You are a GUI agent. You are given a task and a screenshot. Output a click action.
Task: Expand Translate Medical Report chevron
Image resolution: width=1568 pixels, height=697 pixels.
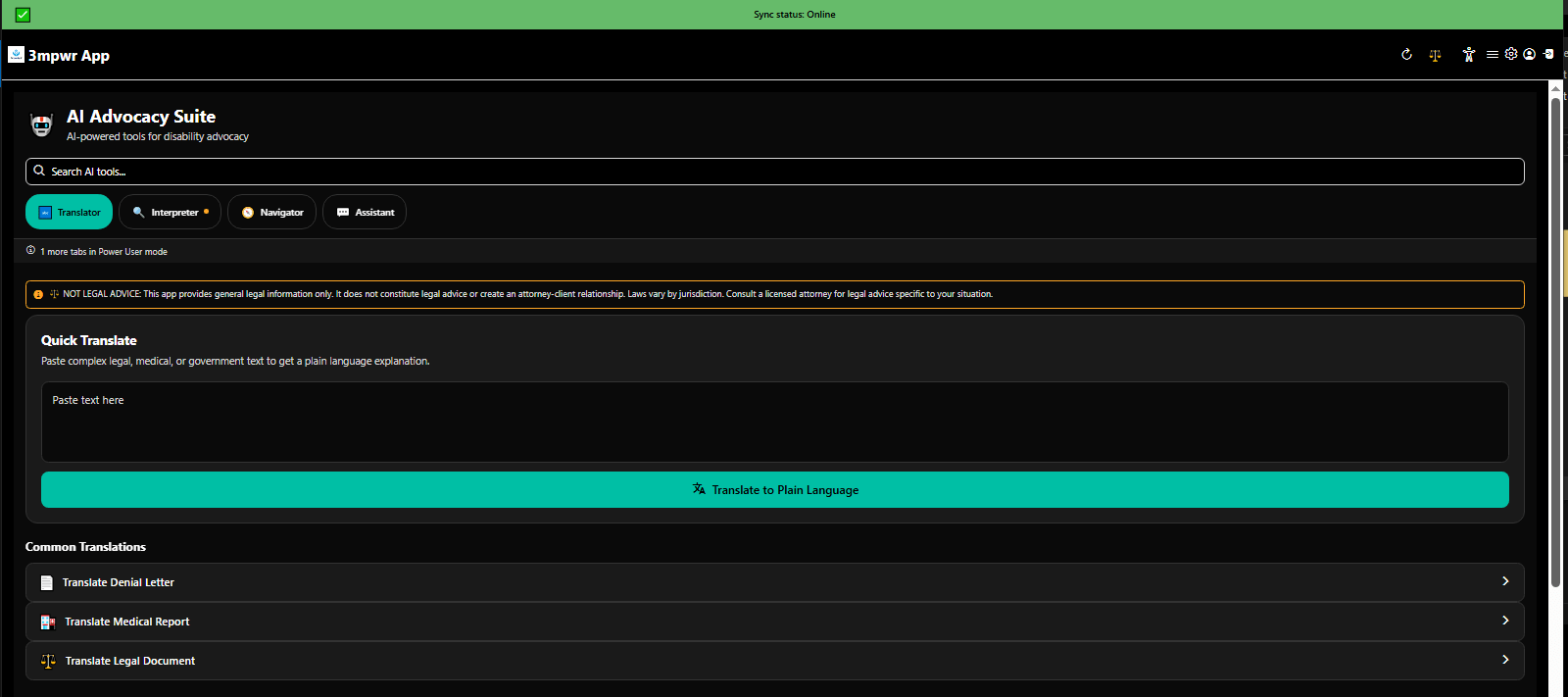click(1505, 621)
